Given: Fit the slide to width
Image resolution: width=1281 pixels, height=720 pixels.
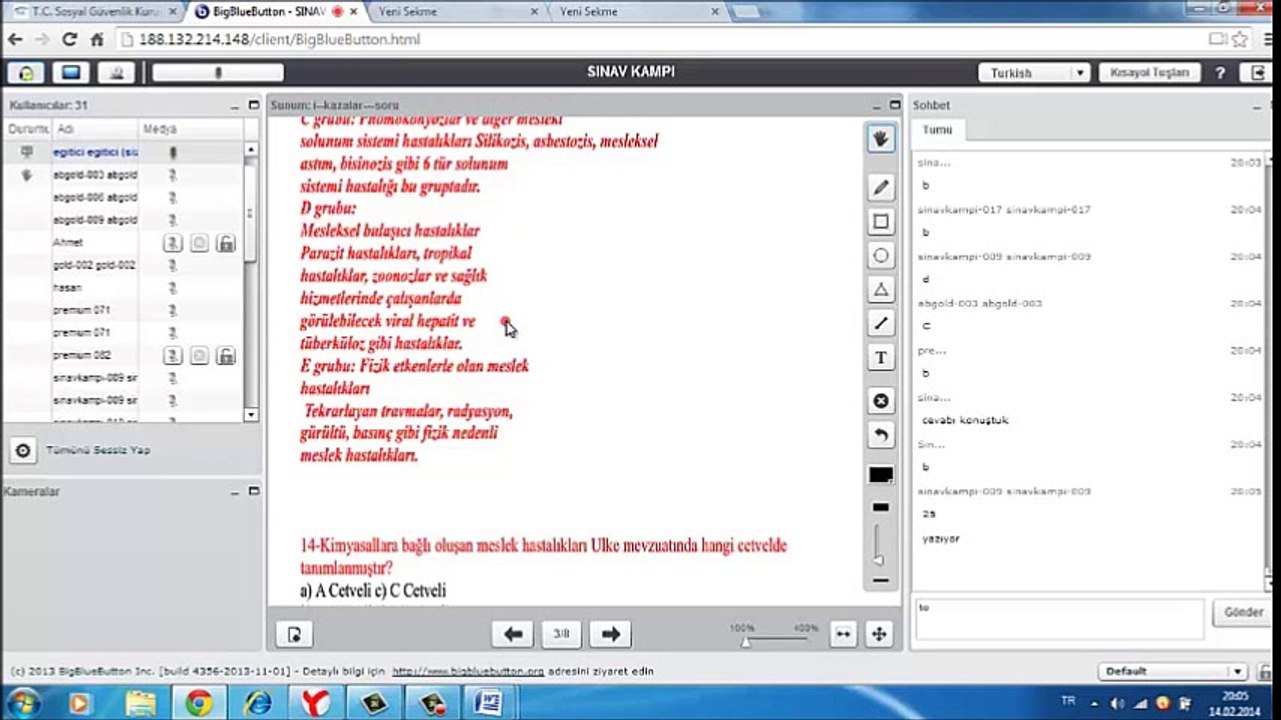Looking at the screenshot, I should tap(843, 634).
